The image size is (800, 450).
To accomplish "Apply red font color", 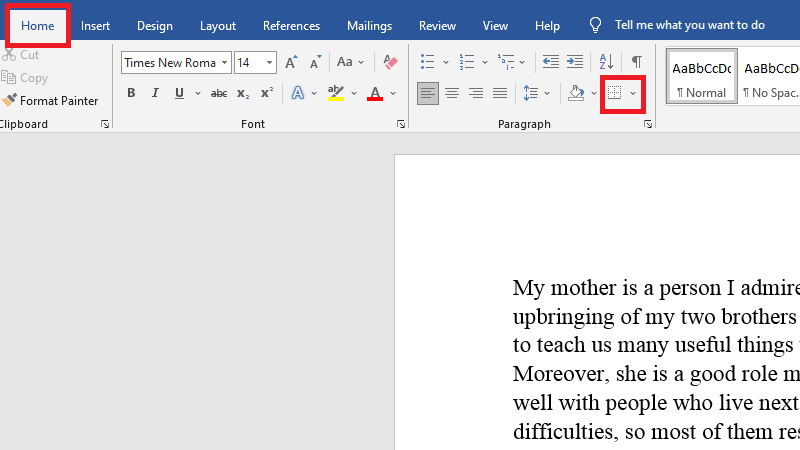I will coord(375,94).
